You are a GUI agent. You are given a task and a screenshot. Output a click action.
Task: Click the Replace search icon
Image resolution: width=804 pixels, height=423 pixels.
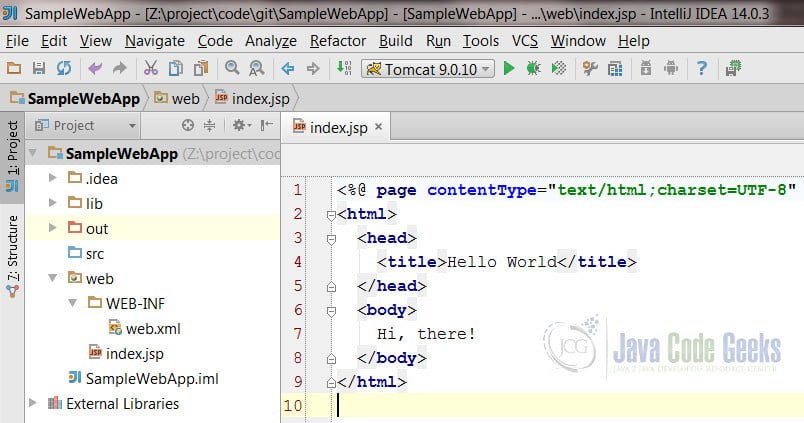[x=256, y=68]
